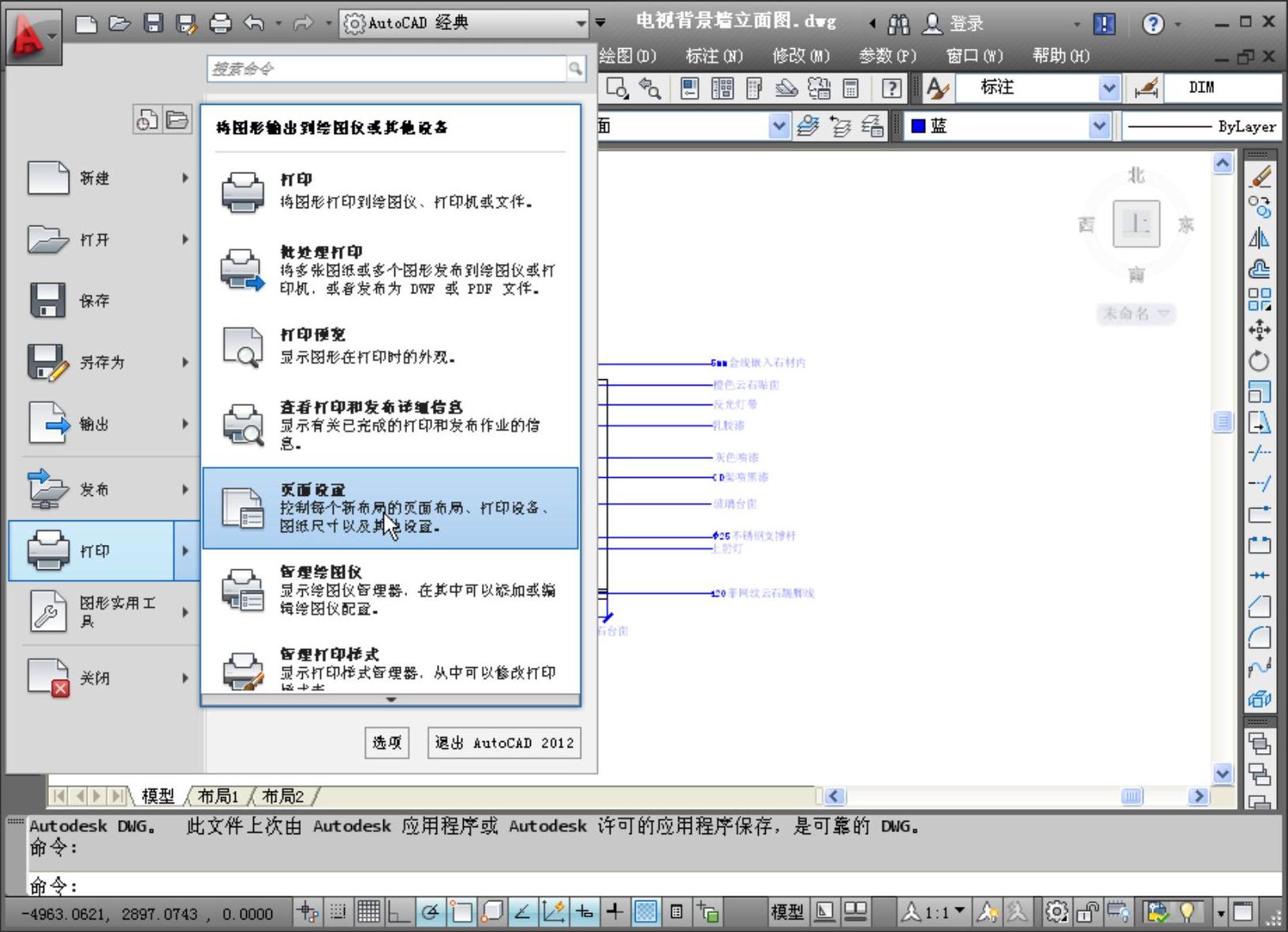The height and width of the screenshot is (932, 1288).
Task: Expand the 发布 submenu arrow
Action: click(x=185, y=489)
